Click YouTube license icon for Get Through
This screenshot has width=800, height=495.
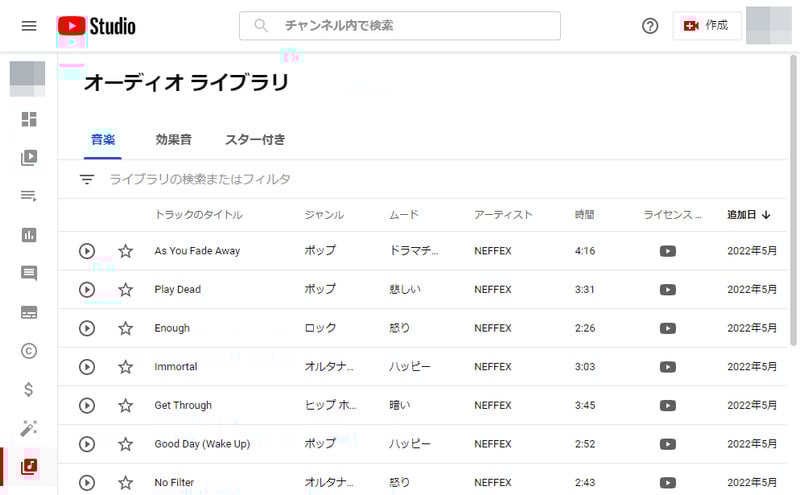pos(668,406)
